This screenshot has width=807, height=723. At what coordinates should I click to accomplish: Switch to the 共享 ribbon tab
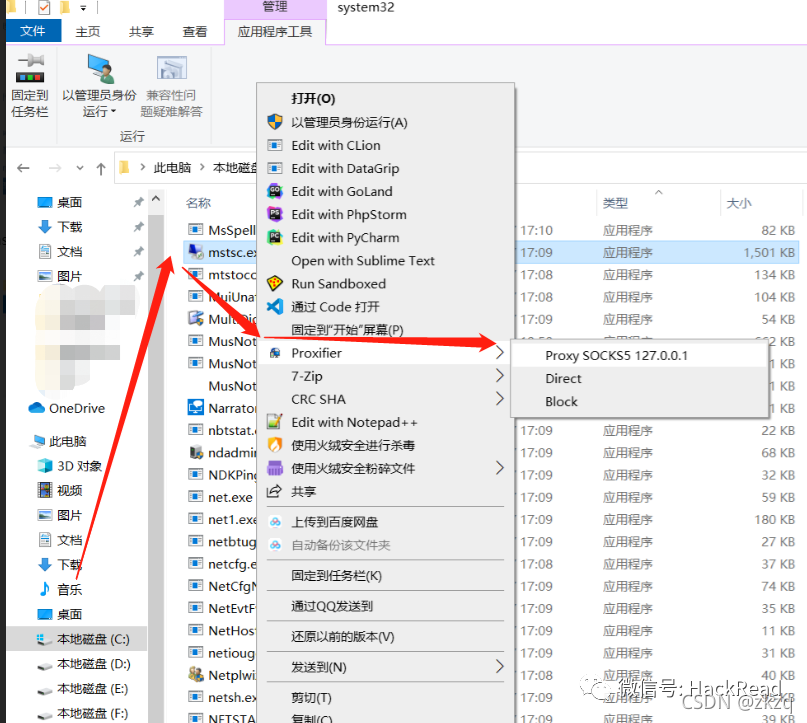click(x=142, y=31)
